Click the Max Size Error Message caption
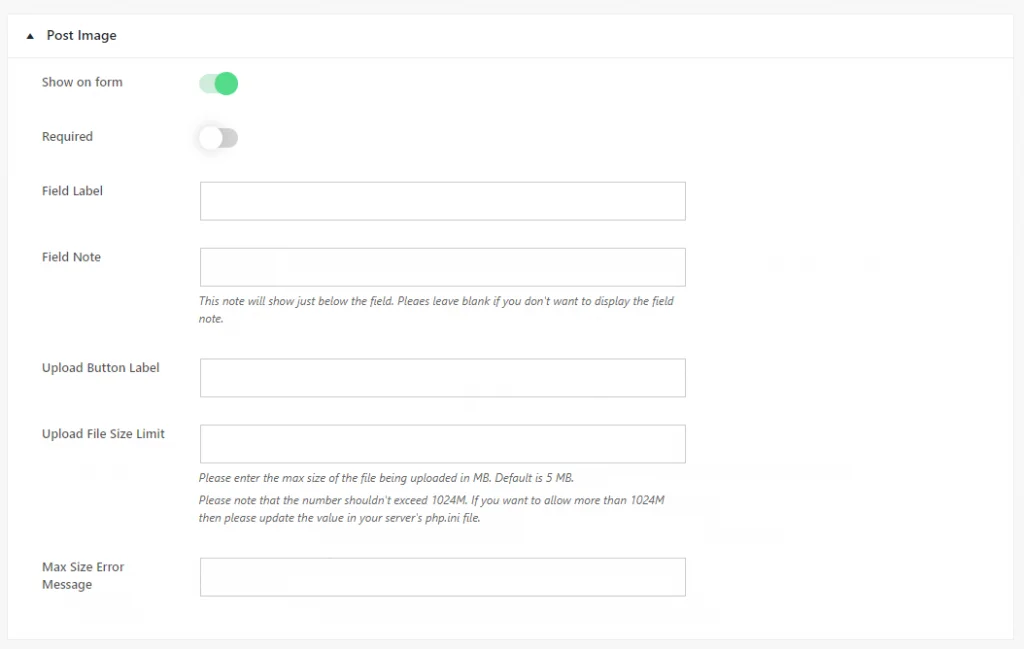This screenshot has width=1024, height=649. pos(83,576)
